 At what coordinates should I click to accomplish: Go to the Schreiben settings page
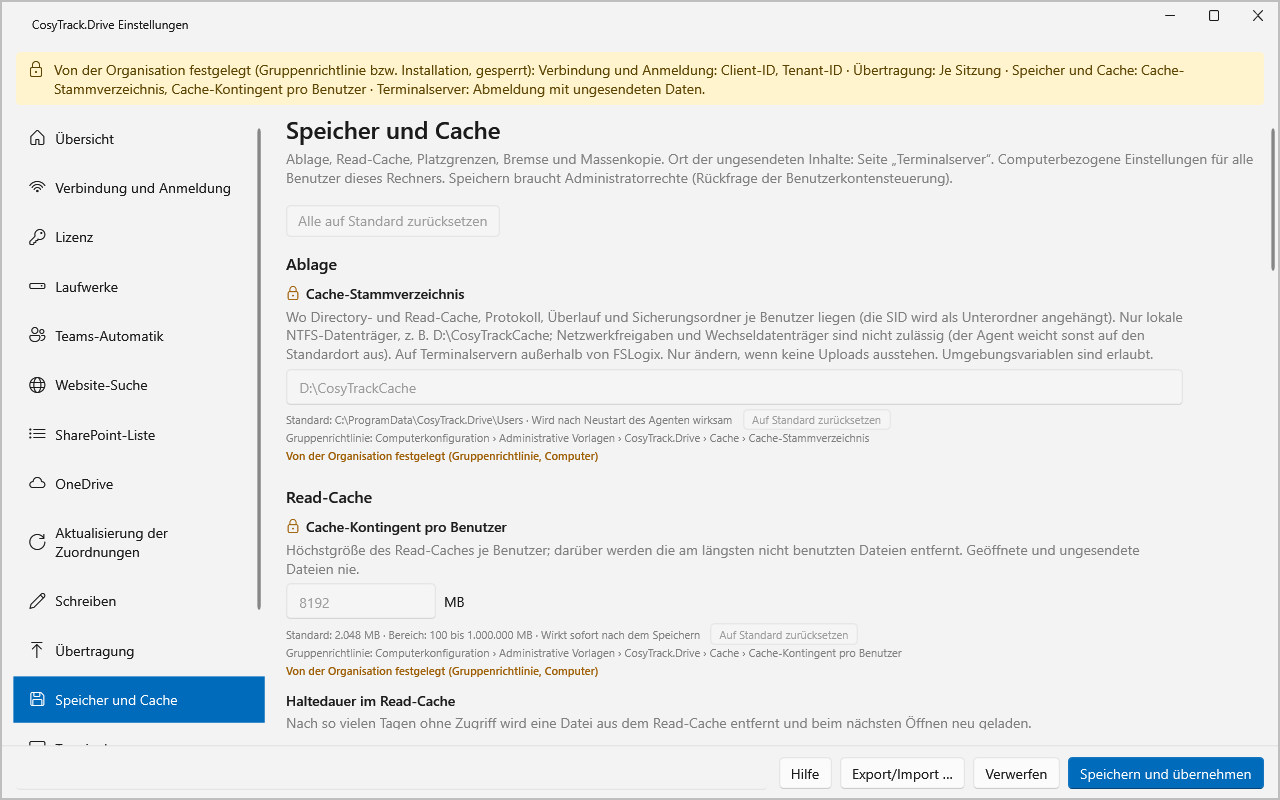tap(139, 601)
